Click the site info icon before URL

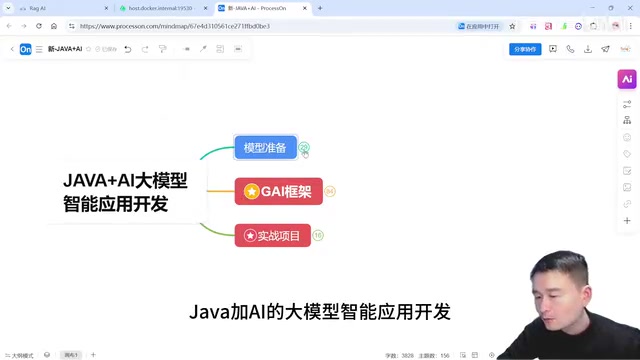[x=72, y=26]
